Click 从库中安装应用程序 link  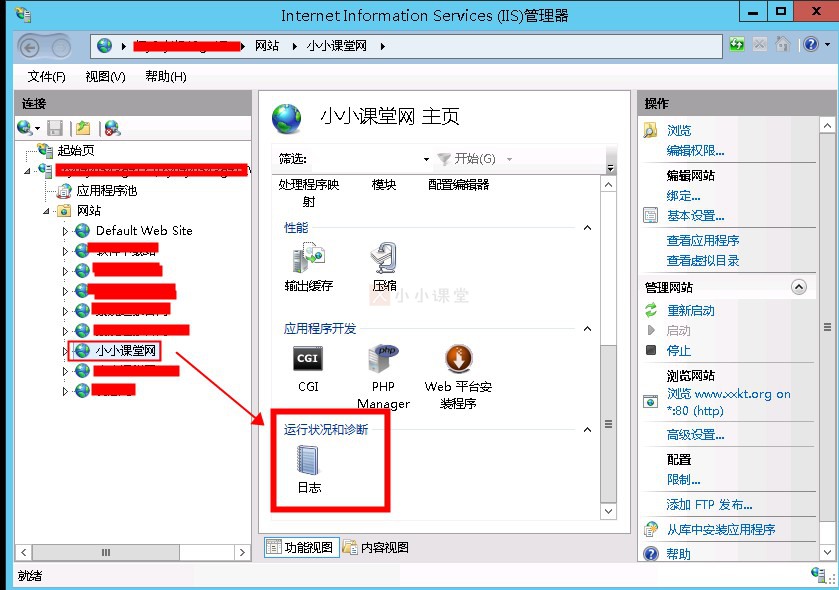[721, 530]
